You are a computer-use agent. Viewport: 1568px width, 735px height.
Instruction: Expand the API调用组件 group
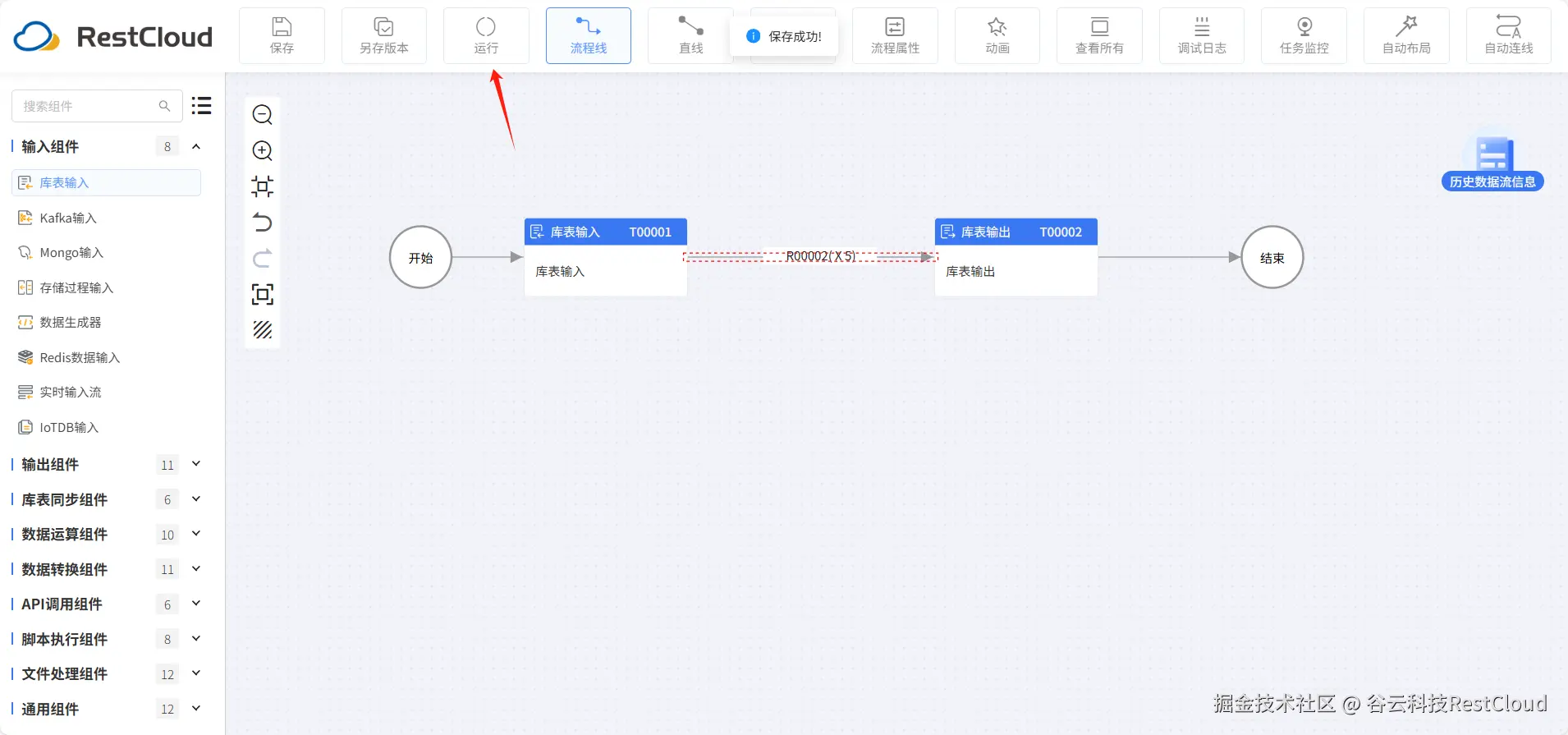click(x=196, y=604)
